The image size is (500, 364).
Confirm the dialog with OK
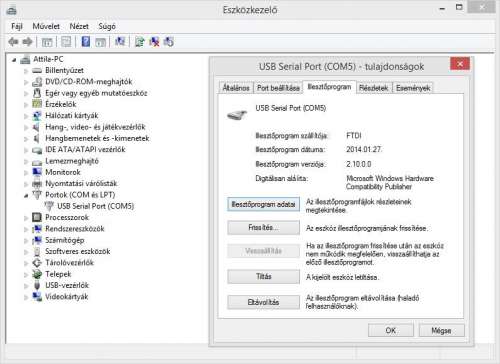coord(391,330)
